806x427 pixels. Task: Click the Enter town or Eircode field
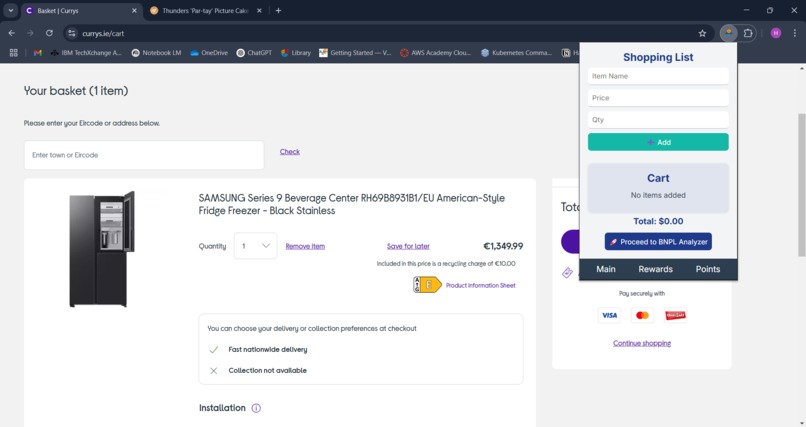[144, 155]
